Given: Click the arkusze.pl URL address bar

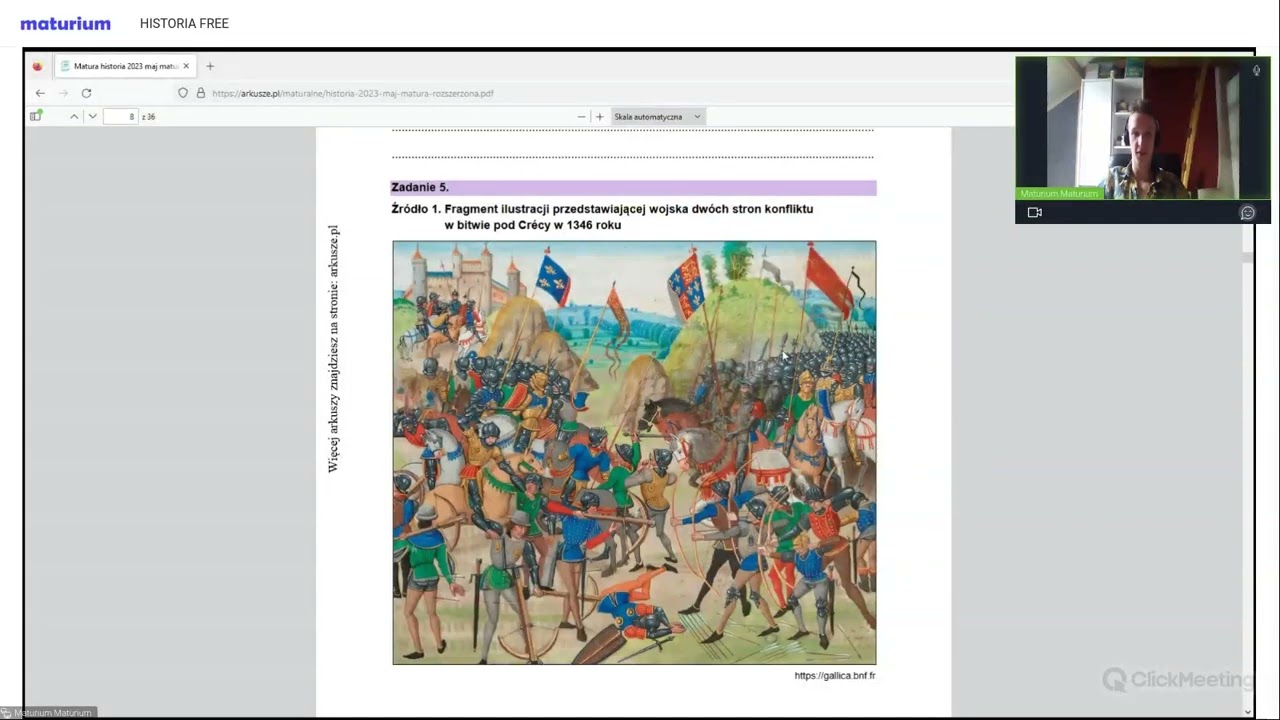Looking at the screenshot, I should point(353,93).
